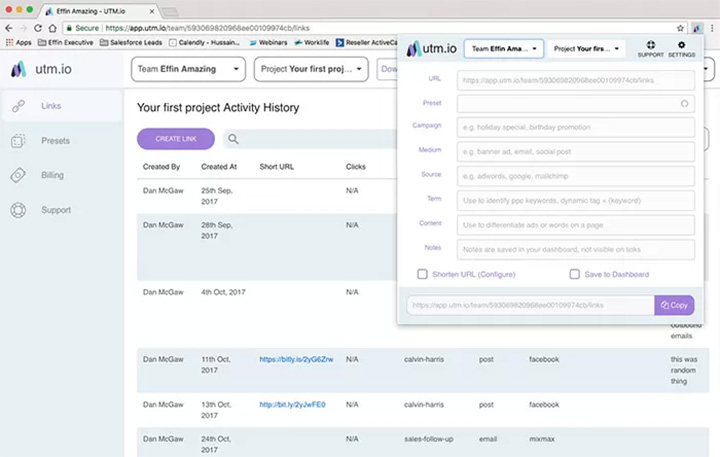
Task: Click the Configure link beside Shorten URL
Action: pos(496,274)
